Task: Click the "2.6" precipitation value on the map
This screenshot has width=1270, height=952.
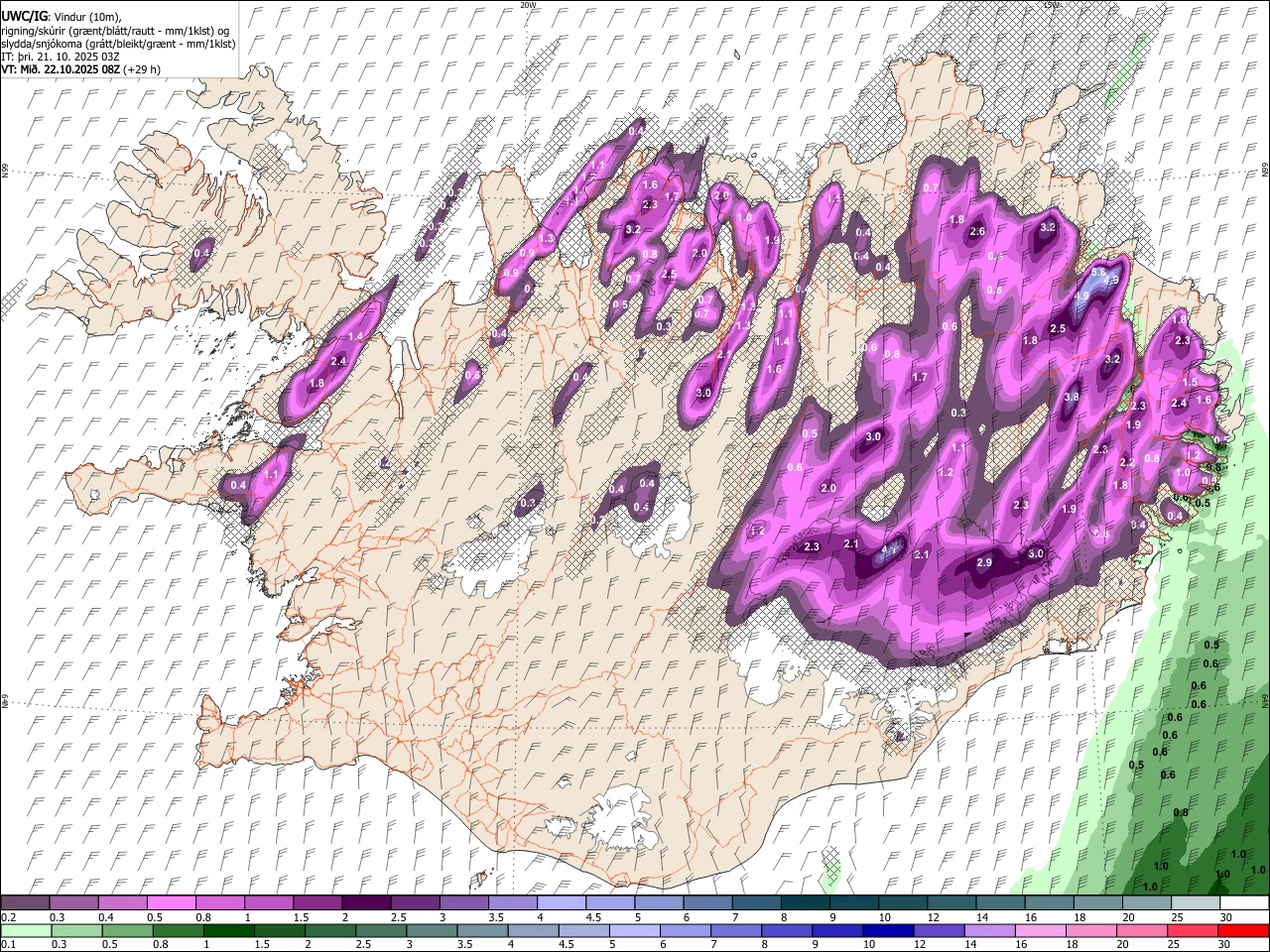Action: (x=977, y=231)
